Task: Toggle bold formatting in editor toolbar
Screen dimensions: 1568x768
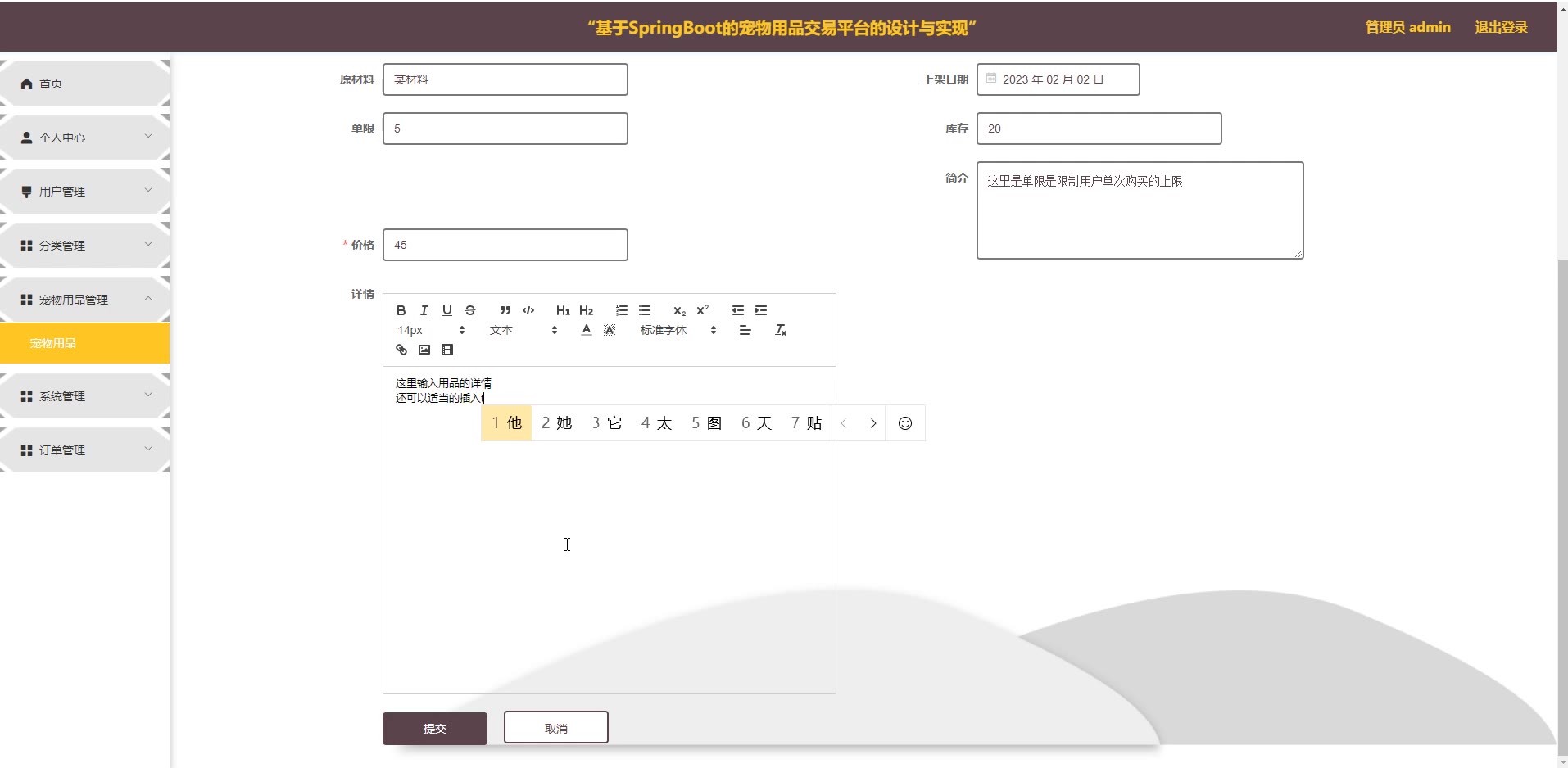Action: point(401,310)
